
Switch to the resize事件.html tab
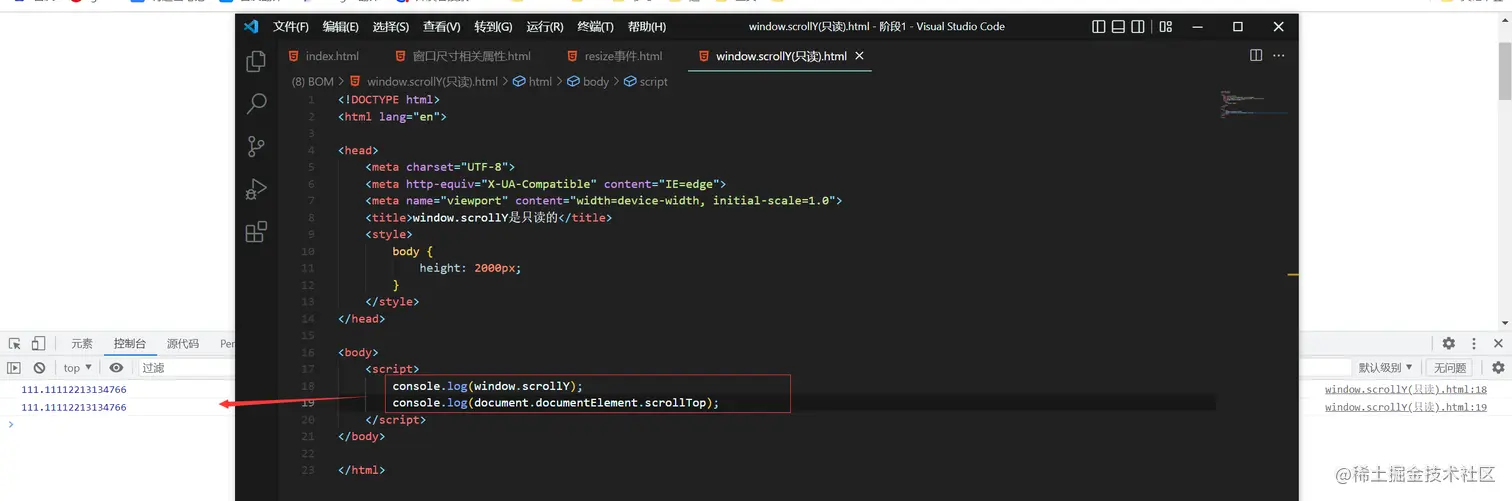click(x=614, y=56)
